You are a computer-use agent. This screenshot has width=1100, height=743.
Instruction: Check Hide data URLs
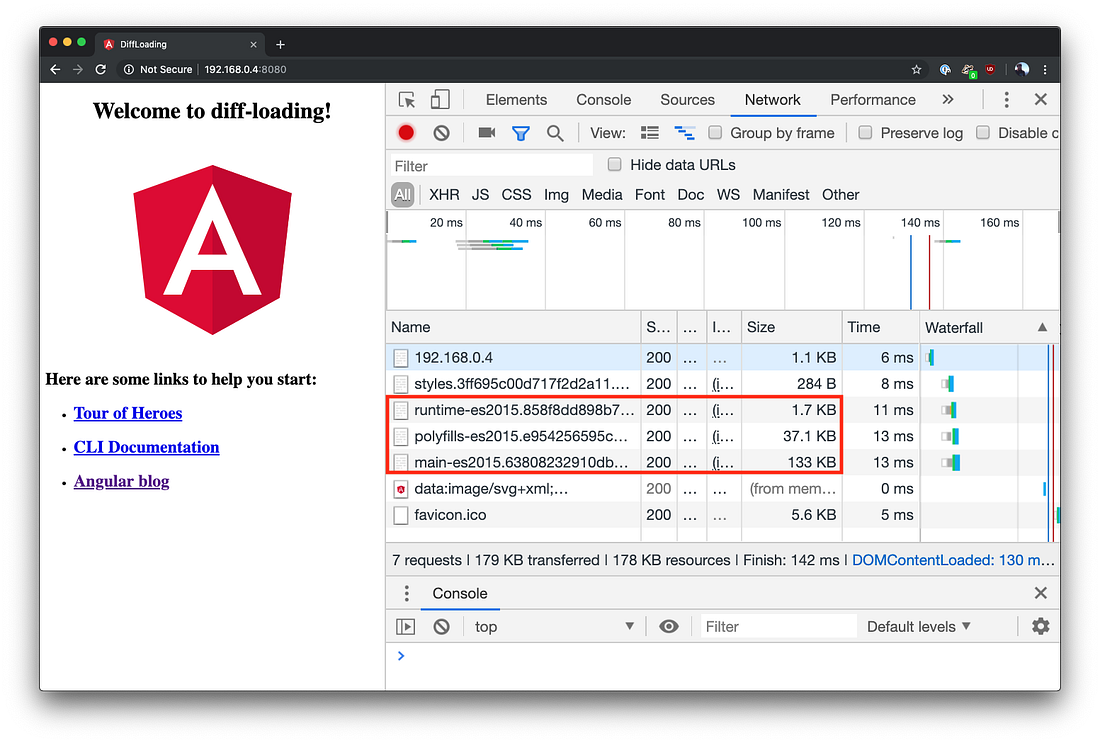click(x=614, y=164)
